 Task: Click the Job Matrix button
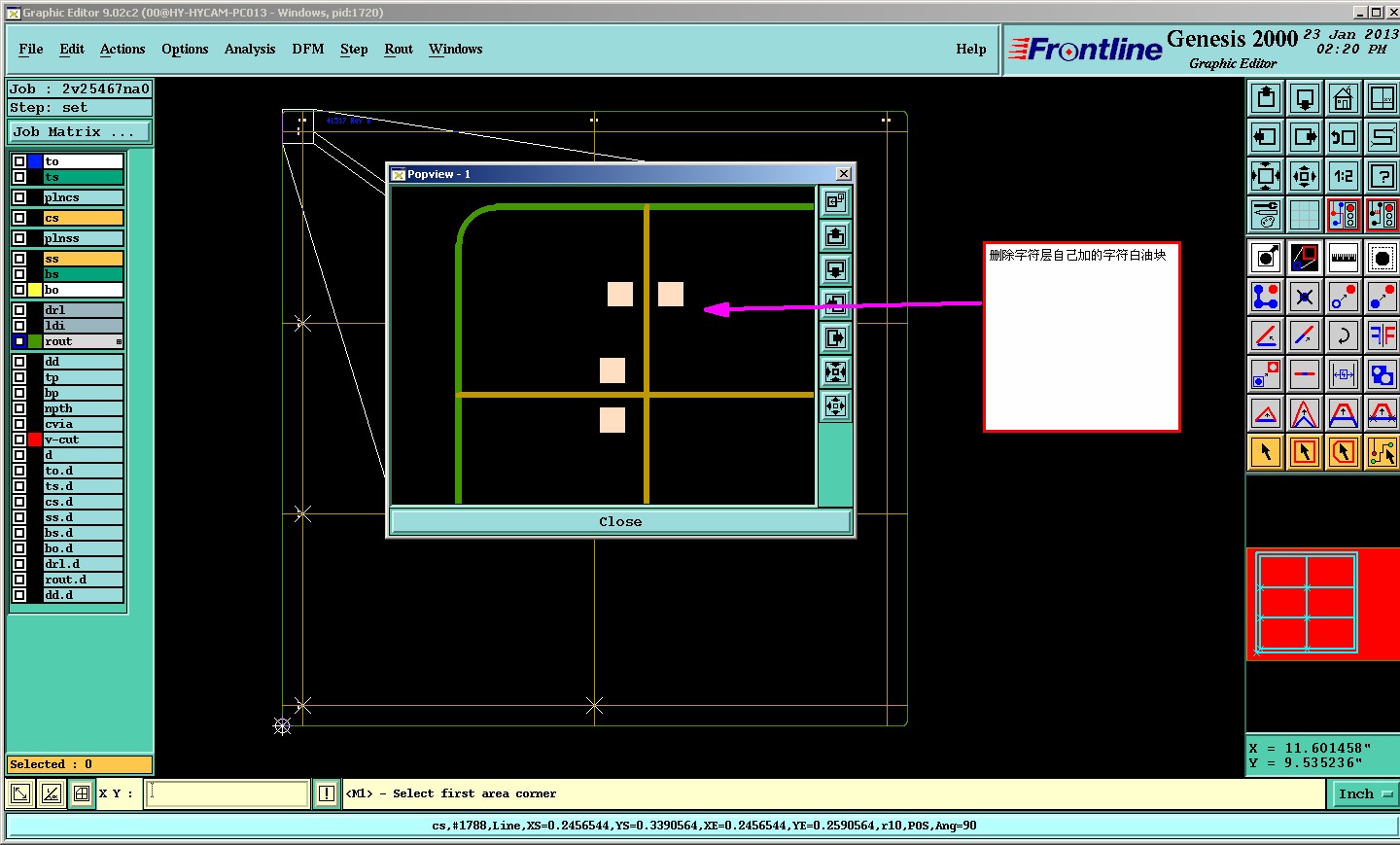tap(80, 132)
